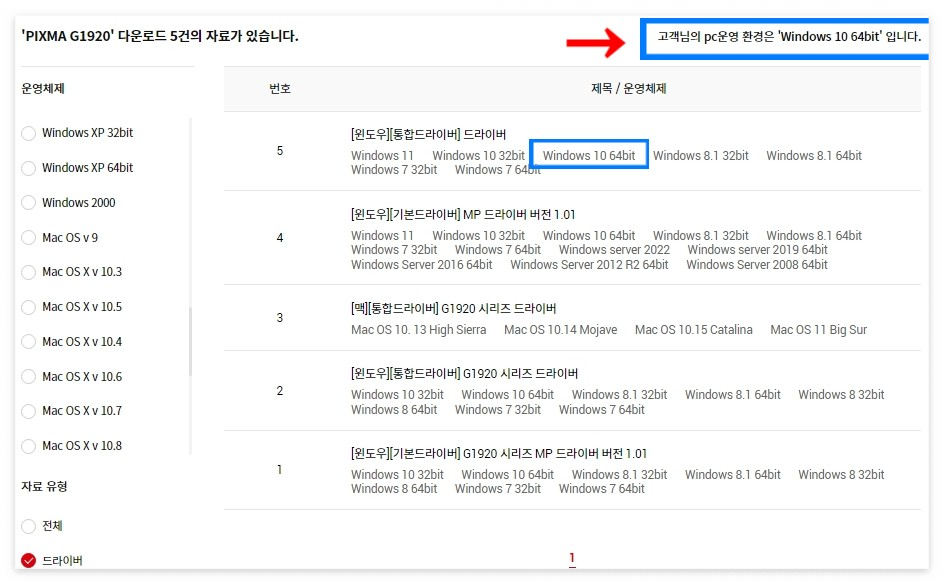Click Windows server 2022 text
The width and height of the screenshot is (944, 584).
point(614,250)
